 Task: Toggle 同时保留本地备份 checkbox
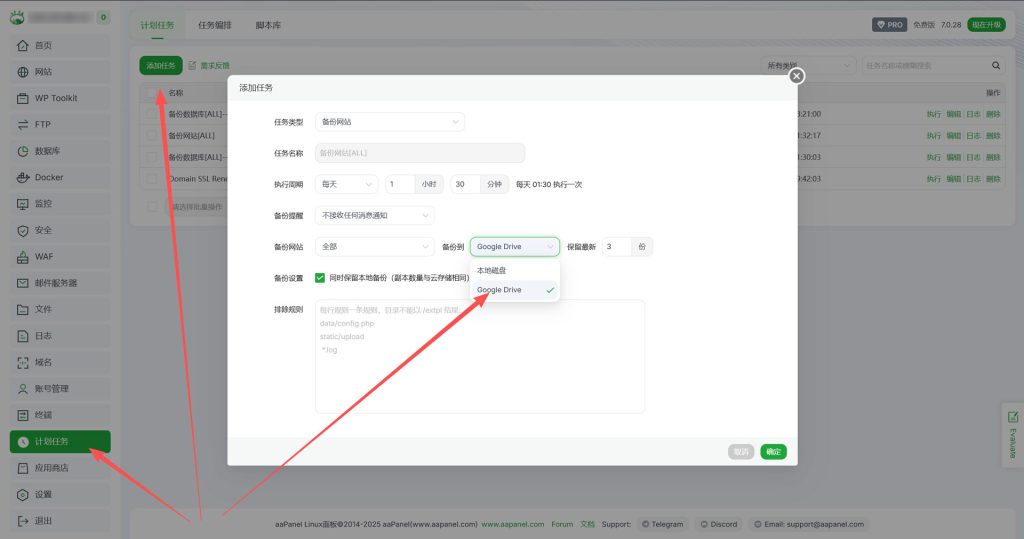tap(320, 278)
